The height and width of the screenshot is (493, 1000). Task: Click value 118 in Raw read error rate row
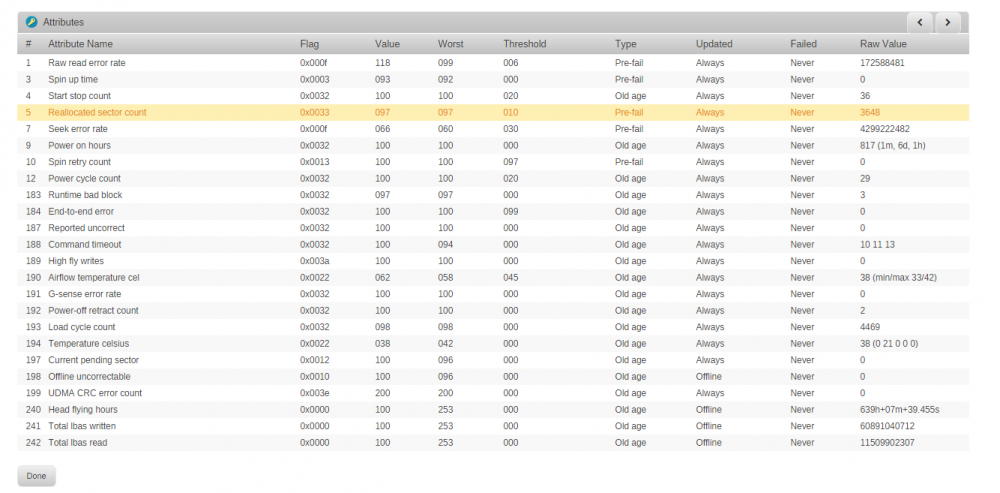click(x=383, y=63)
